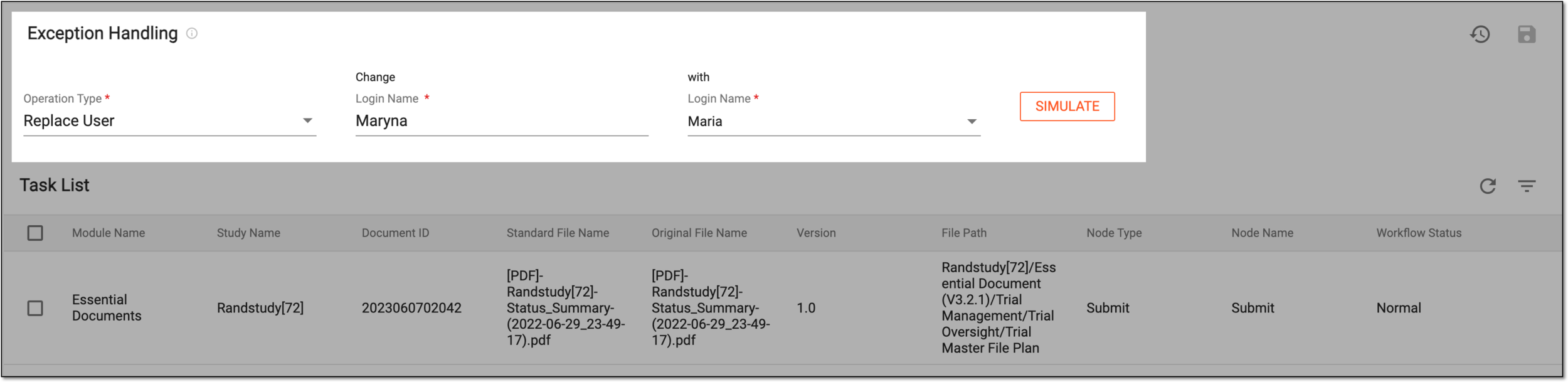Click document ID '2023060702042'

point(411,308)
